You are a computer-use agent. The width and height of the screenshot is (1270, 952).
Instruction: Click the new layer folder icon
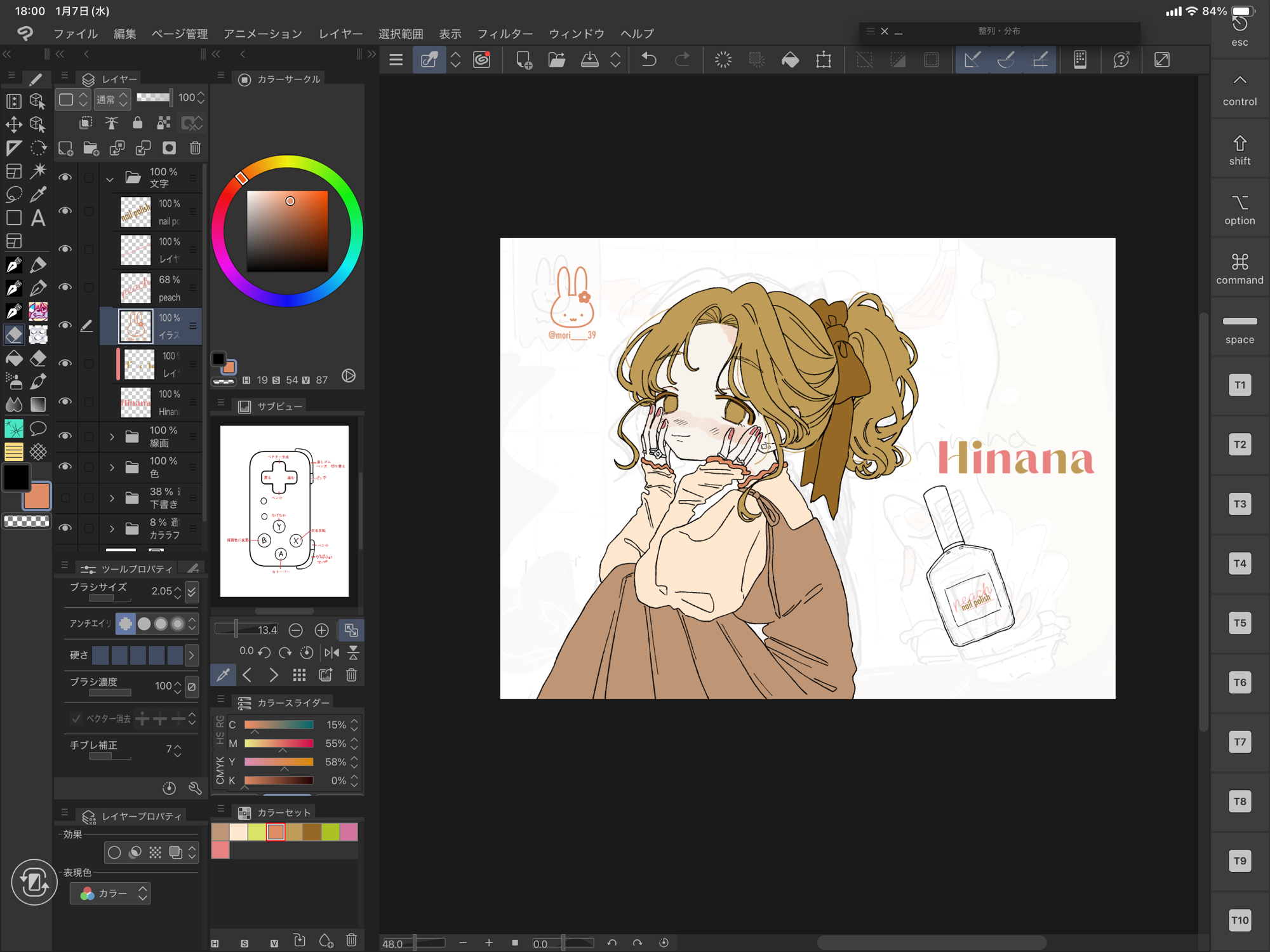point(91,148)
